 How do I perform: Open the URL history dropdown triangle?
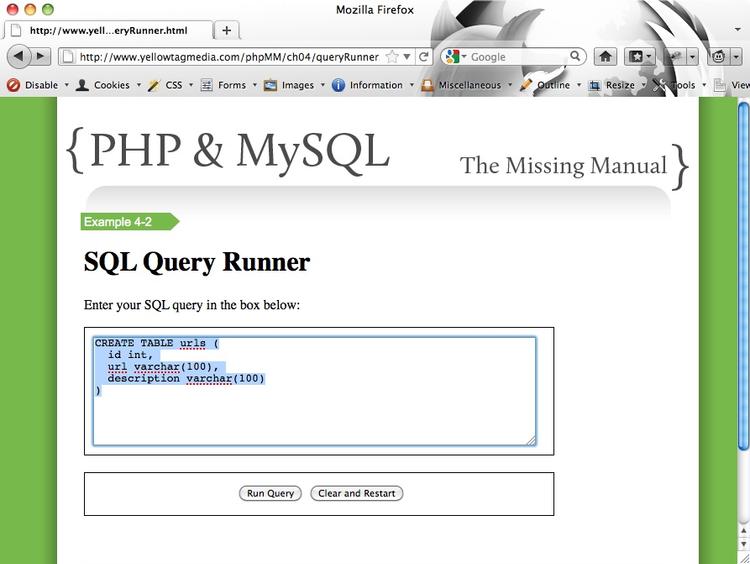tap(407, 57)
